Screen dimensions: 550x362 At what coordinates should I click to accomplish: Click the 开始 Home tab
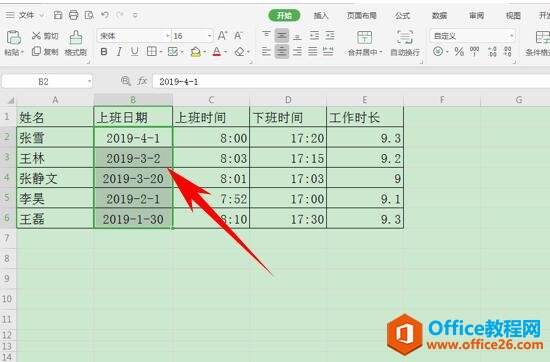click(284, 15)
